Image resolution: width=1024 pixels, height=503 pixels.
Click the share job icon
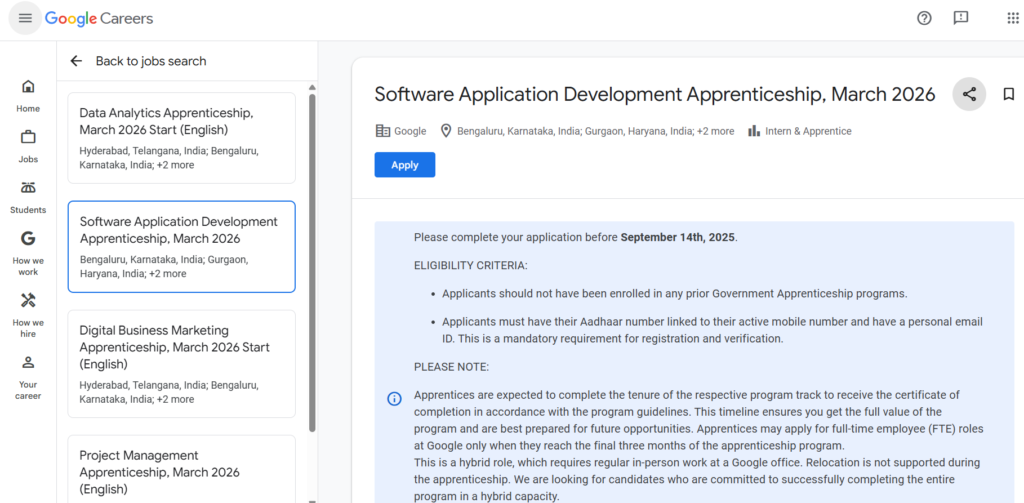[969, 94]
